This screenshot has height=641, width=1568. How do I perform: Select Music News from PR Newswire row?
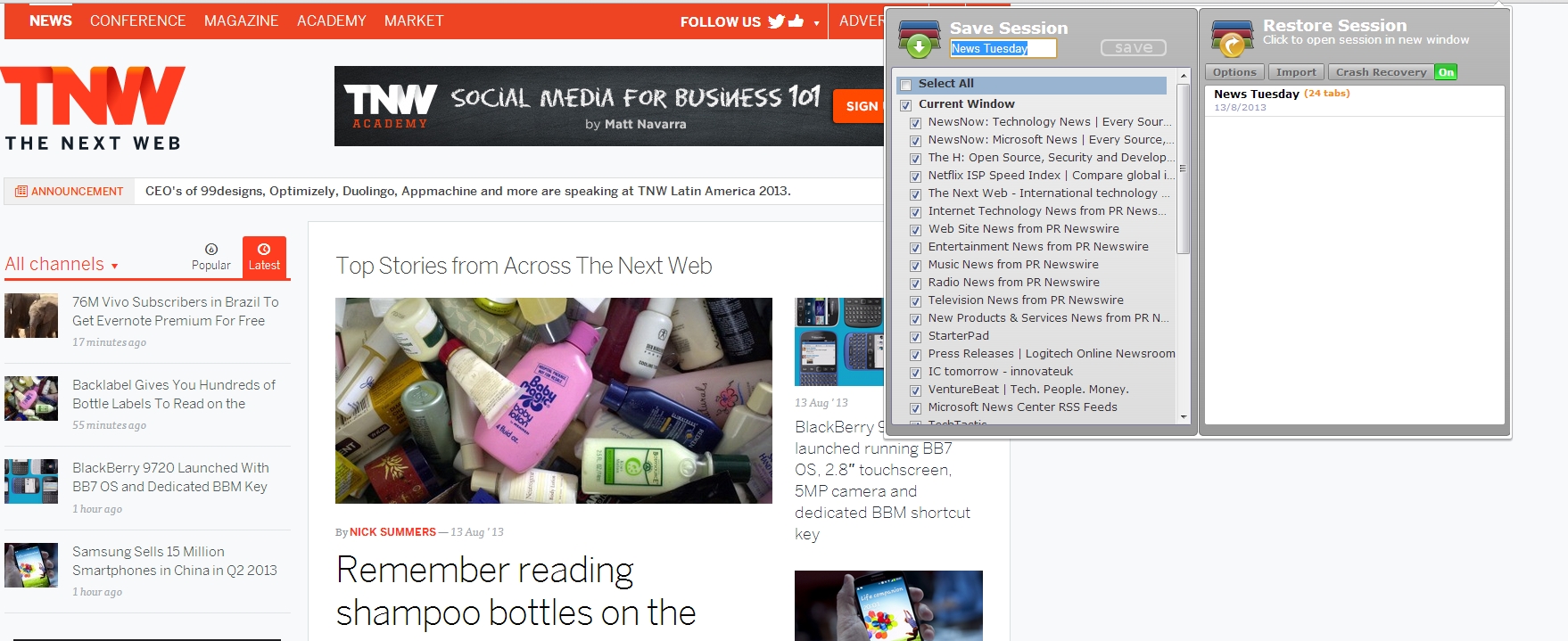(1013, 265)
